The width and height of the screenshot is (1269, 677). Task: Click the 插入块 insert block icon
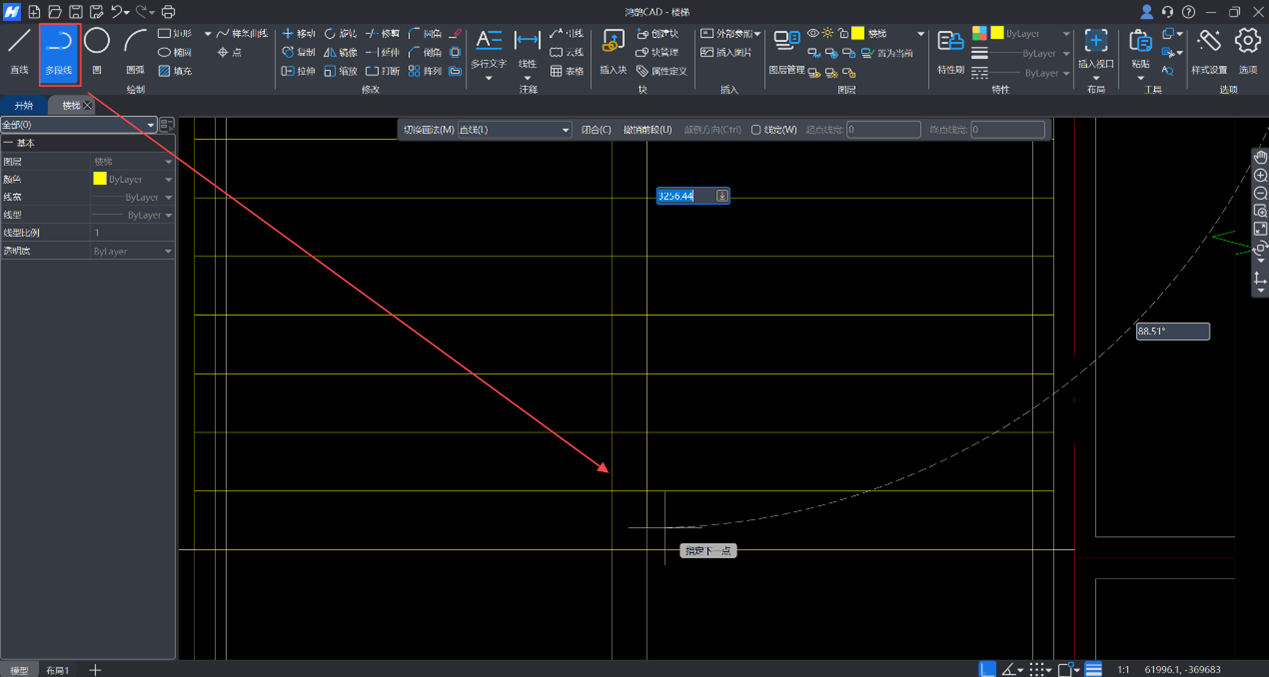tap(613, 42)
